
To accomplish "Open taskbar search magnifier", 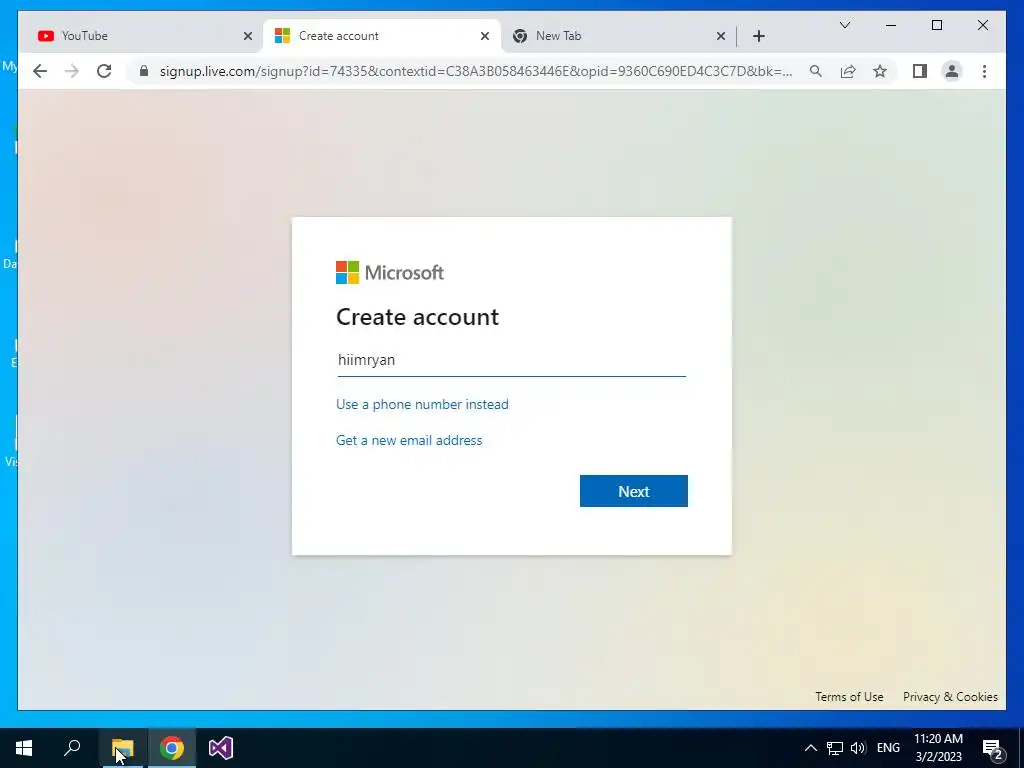I will [72, 748].
